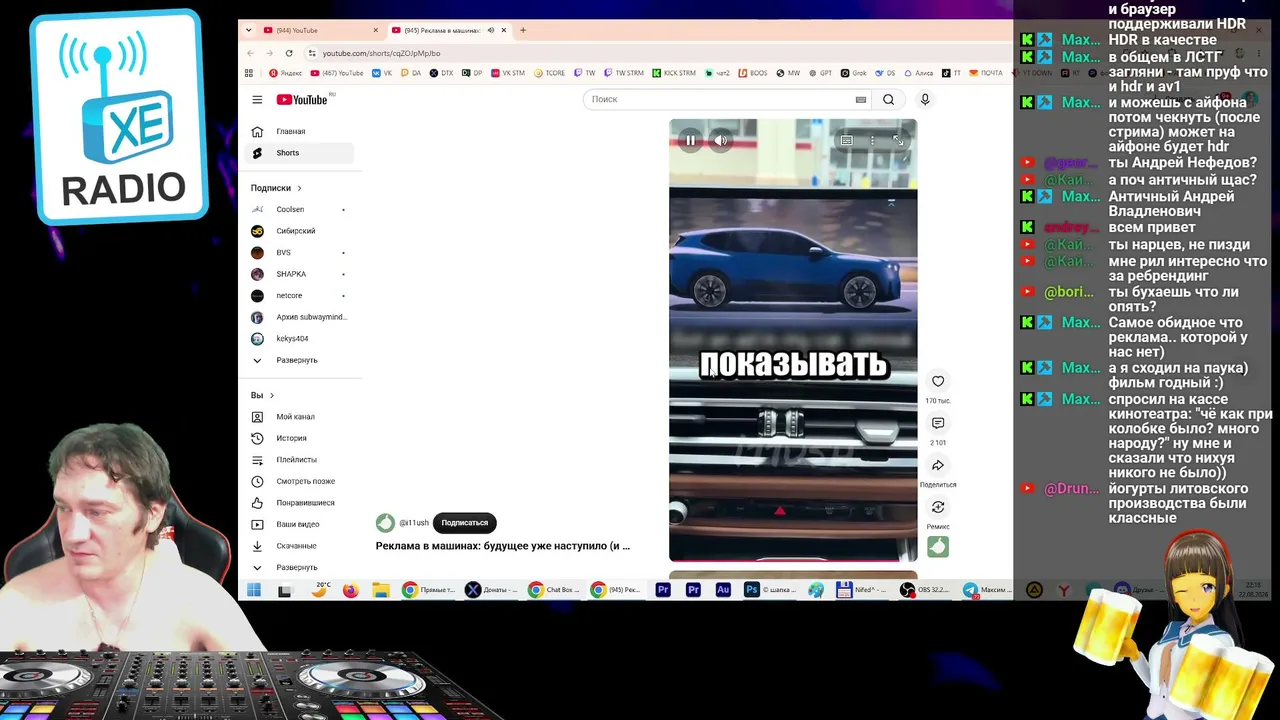
Task: Click the address bar URL
Action: tap(381, 53)
